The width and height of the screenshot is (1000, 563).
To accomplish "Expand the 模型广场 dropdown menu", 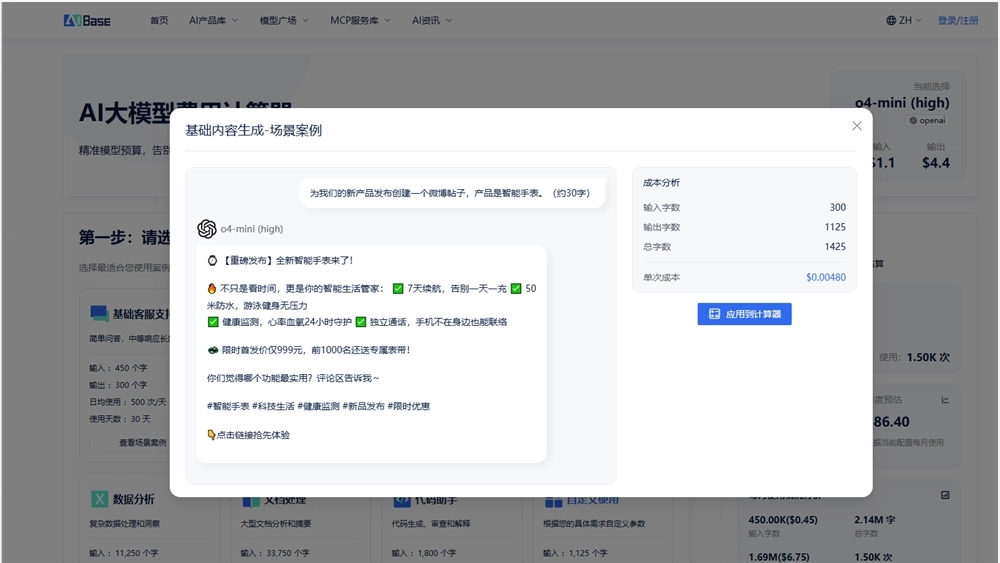I will [284, 20].
